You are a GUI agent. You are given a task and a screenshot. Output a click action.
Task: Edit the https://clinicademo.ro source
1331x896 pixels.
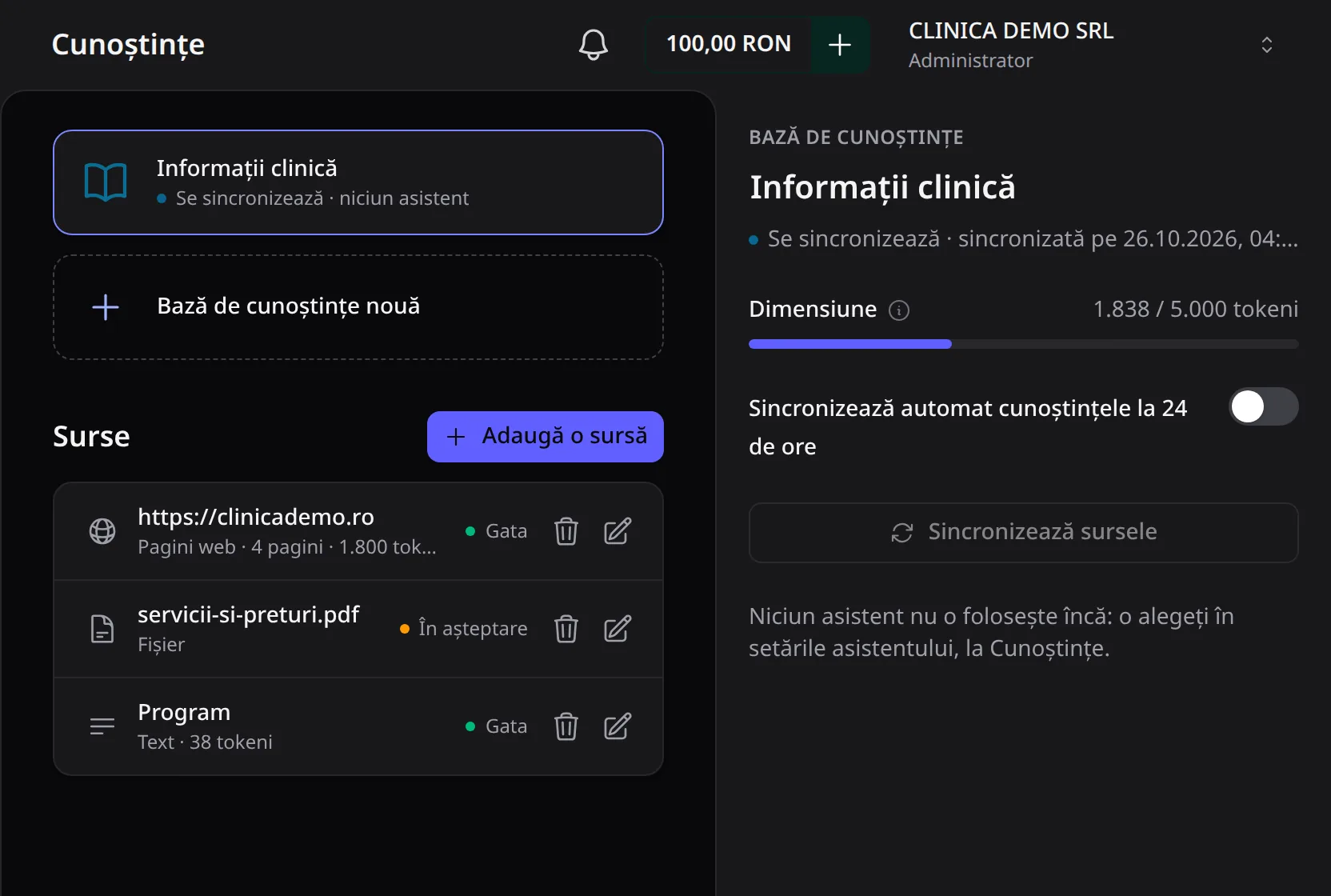click(x=618, y=531)
